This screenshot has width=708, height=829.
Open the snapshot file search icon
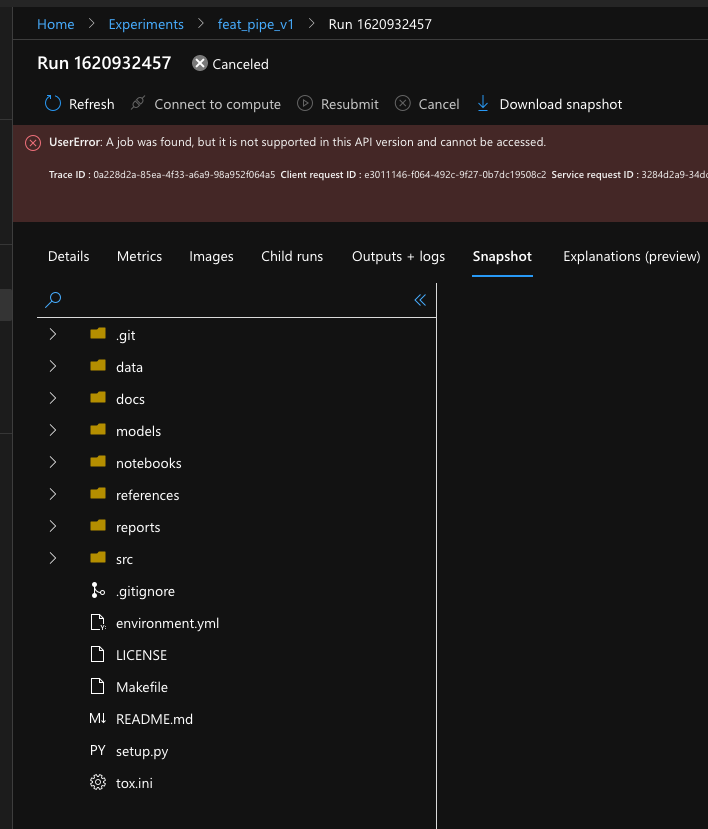52,299
